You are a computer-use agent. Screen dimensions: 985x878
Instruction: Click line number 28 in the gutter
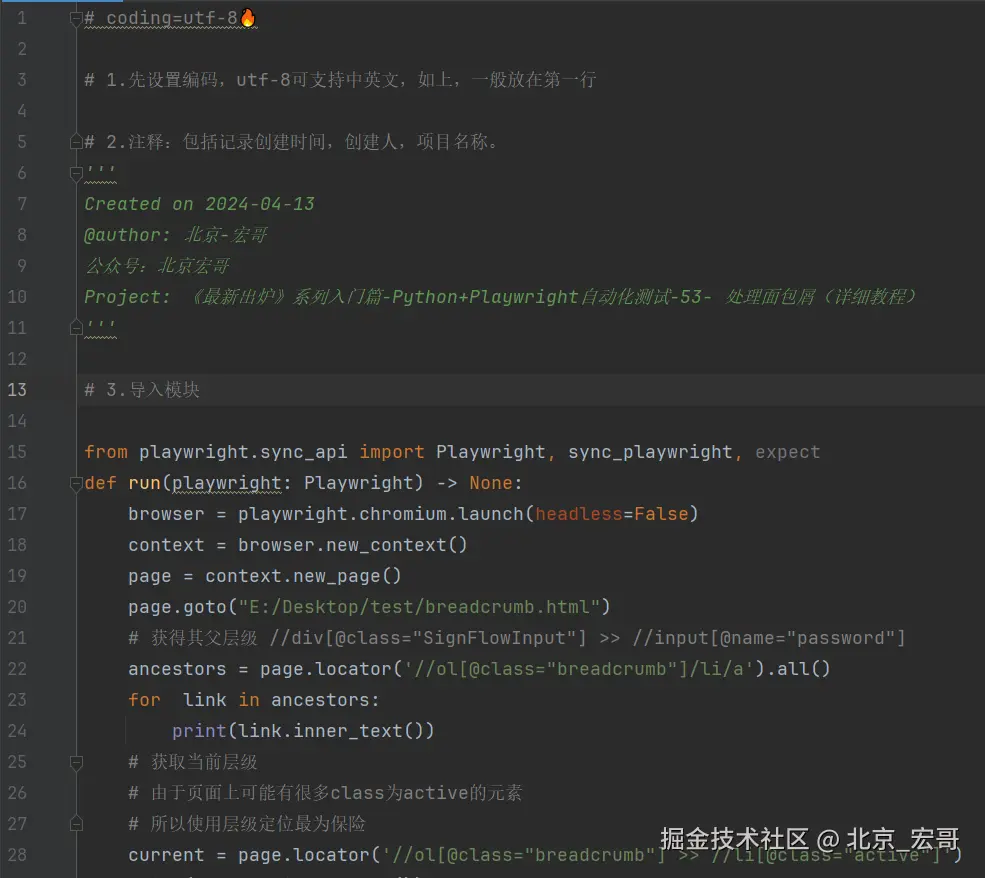pyautogui.click(x=17, y=855)
